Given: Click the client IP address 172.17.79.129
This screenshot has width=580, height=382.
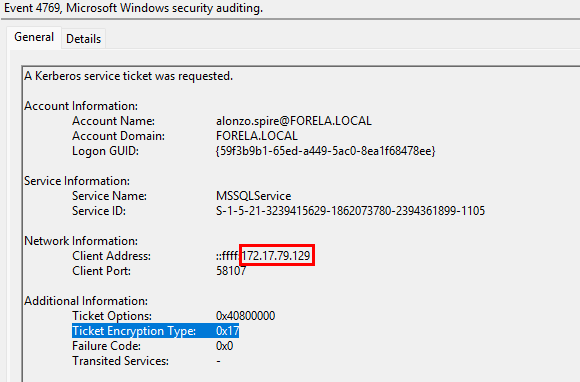Looking at the screenshot, I should (x=276, y=256).
